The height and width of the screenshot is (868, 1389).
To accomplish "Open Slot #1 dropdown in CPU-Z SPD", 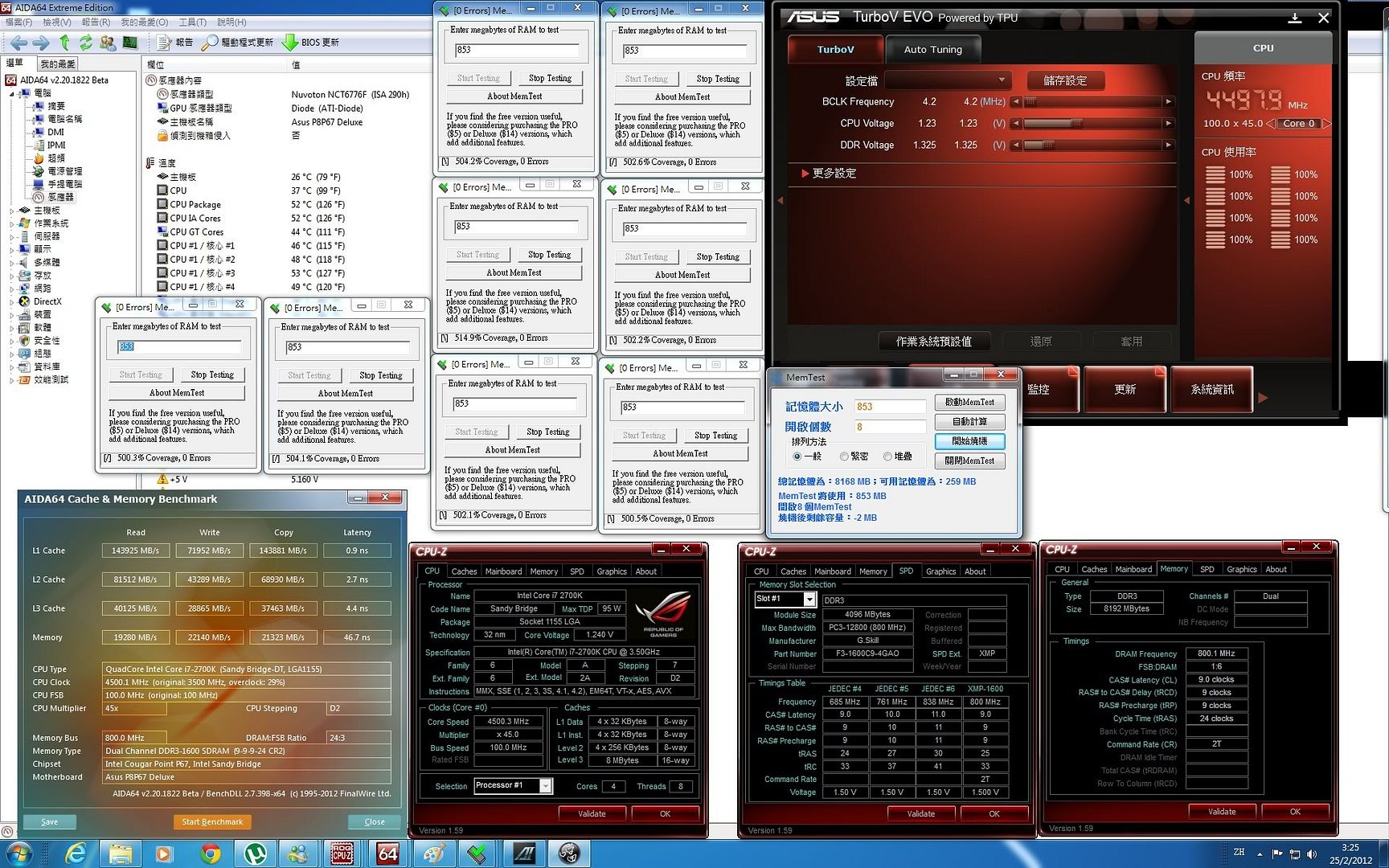I will coord(809,600).
